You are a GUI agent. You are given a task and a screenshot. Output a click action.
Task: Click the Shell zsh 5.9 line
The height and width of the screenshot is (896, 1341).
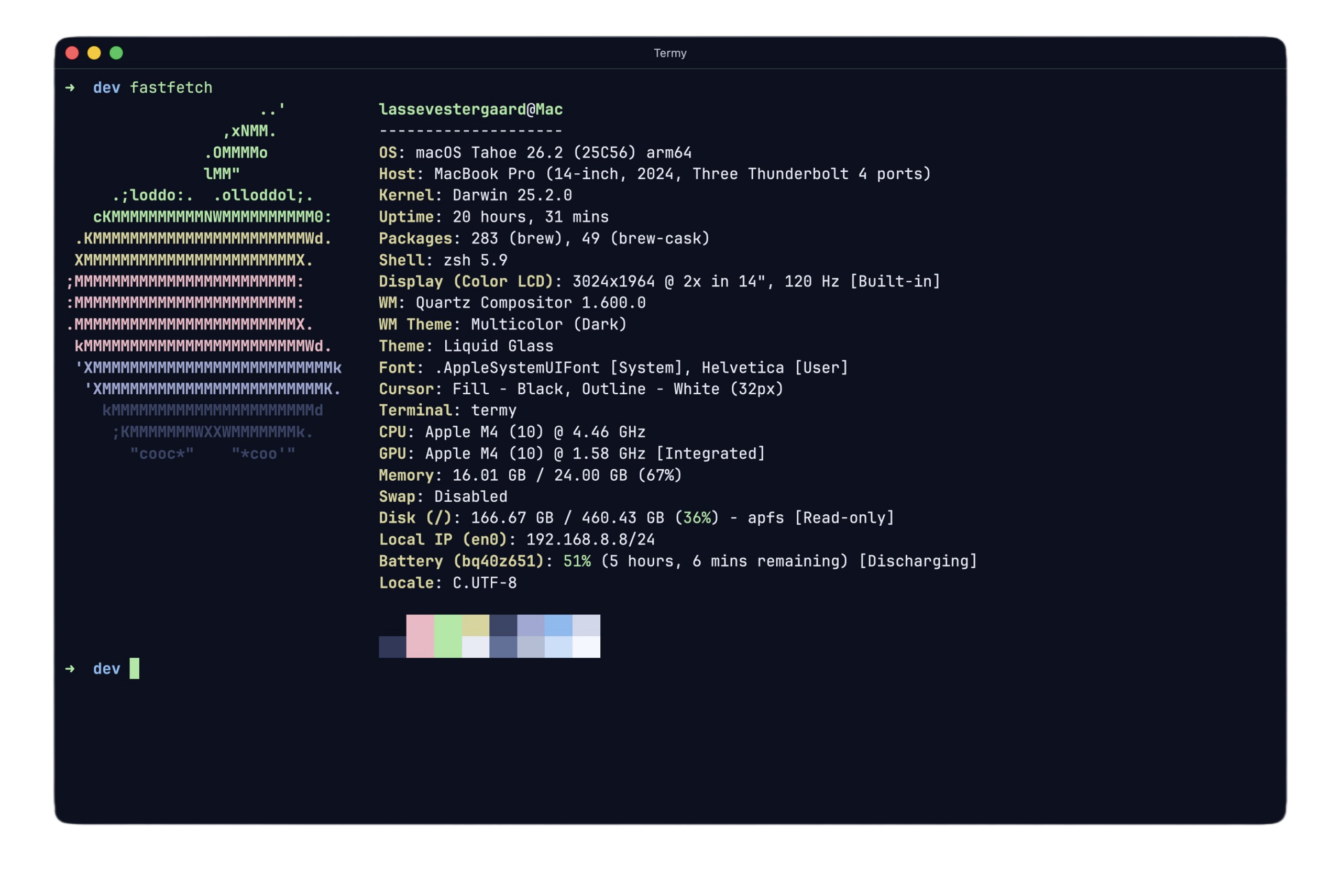[443, 260]
